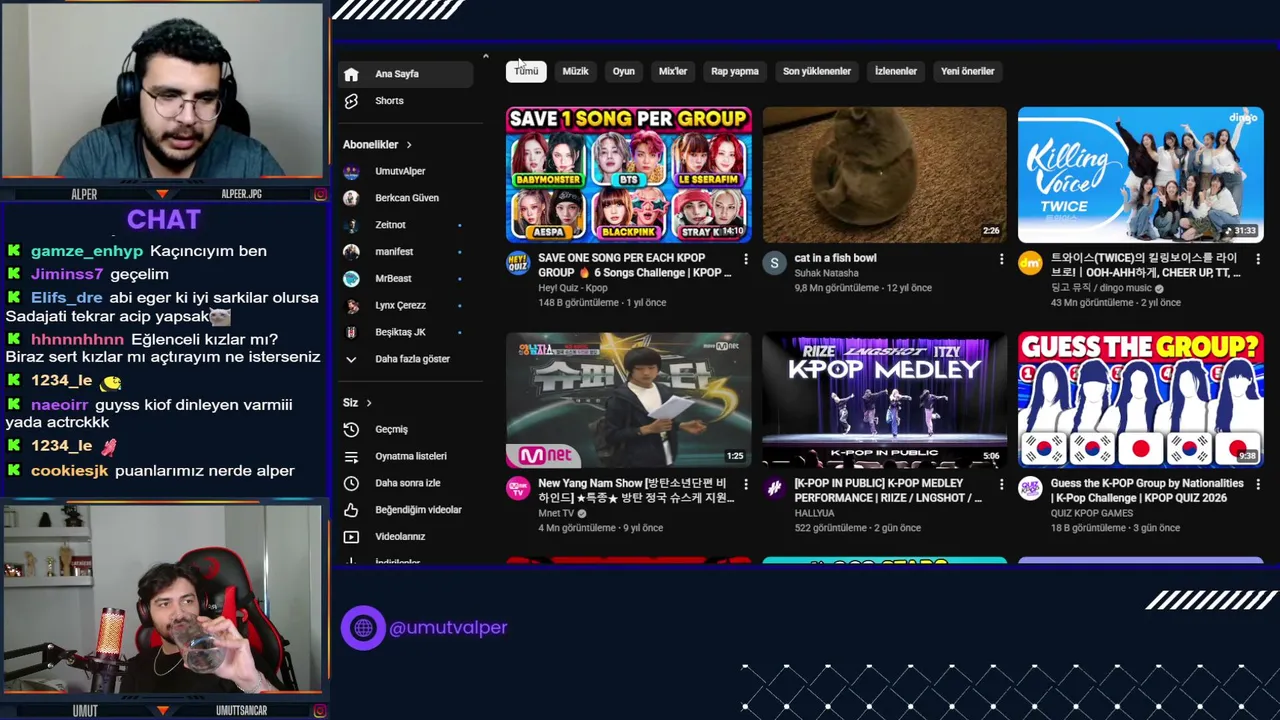Click chat username Jiminss7
This screenshot has width=1280, height=720.
click(67, 274)
